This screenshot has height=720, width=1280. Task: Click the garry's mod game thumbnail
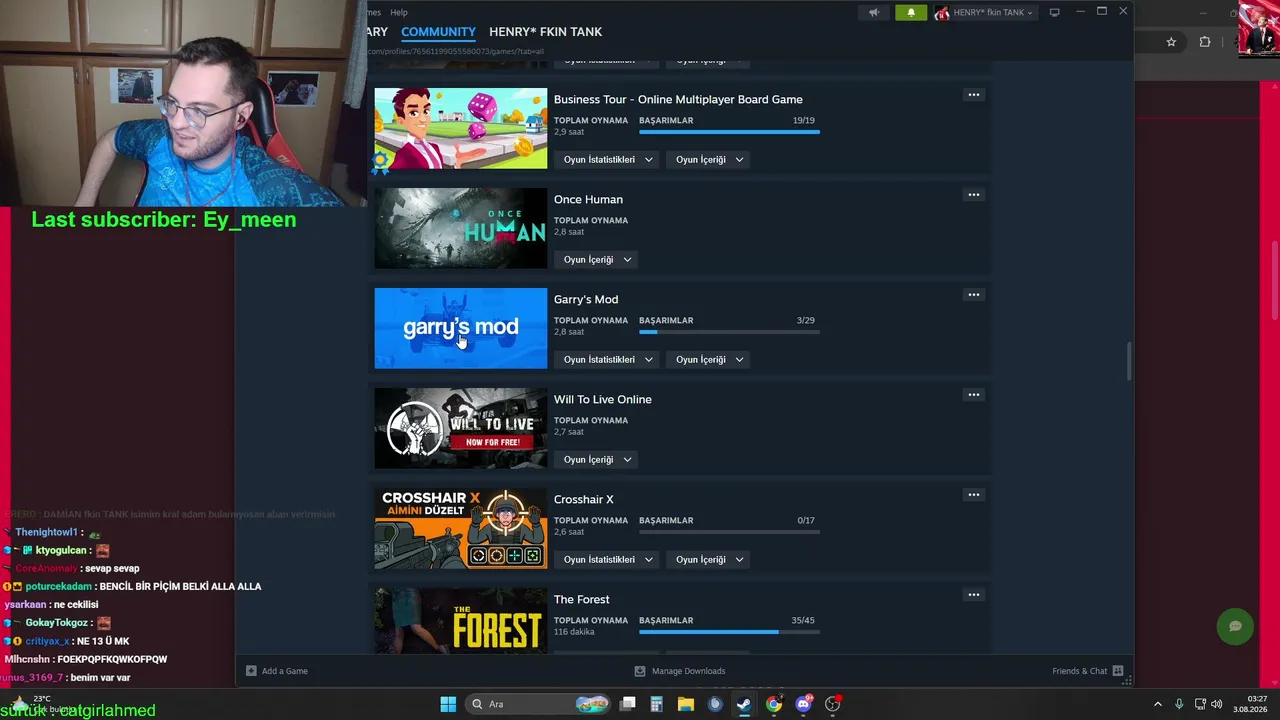[461, 328]
